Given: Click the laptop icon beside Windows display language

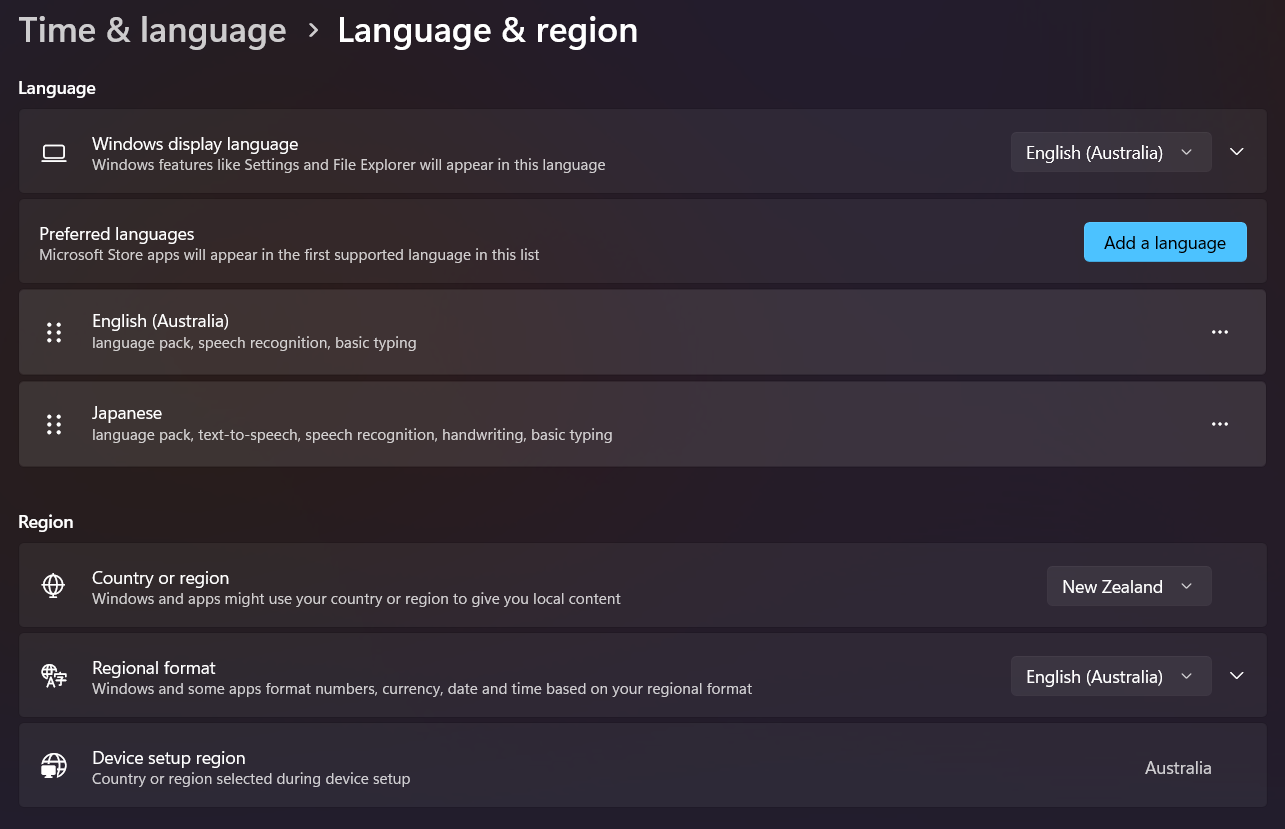Looking at the screenshot, I should [54, 153].
